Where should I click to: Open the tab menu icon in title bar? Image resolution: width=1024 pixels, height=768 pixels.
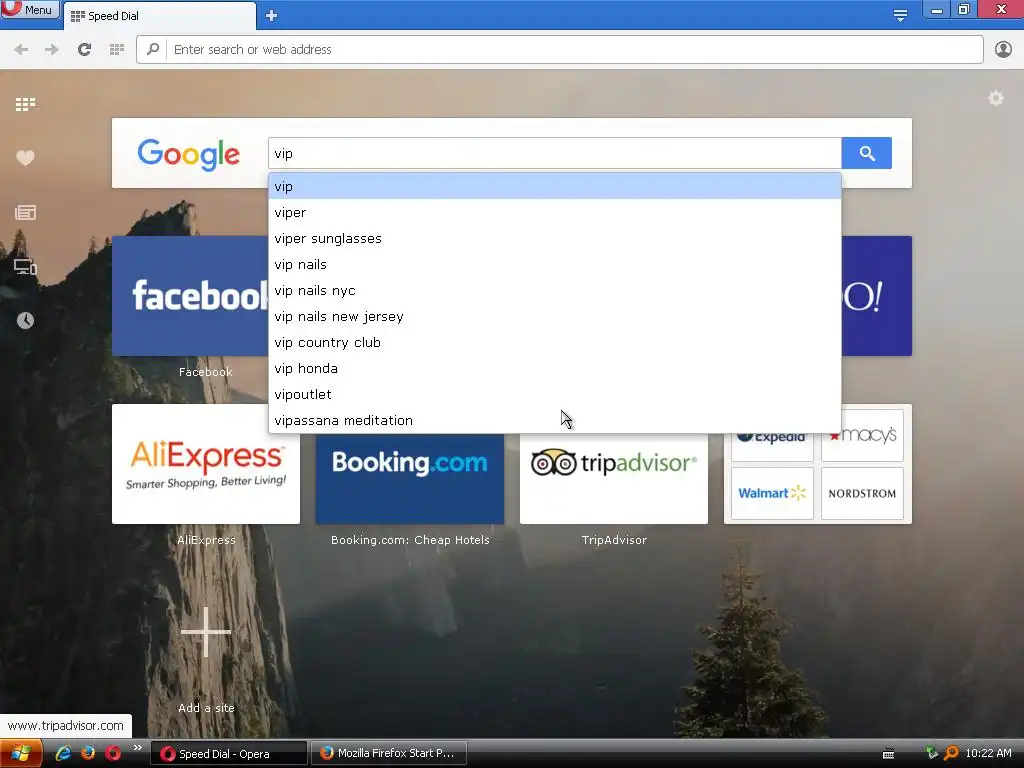click(x=900, y=15)
